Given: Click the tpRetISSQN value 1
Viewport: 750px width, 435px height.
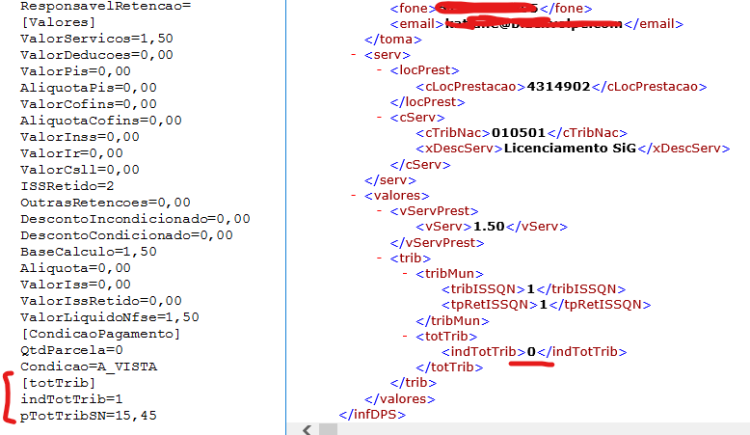Looking at the screenshot, I should tap(543, 305).
